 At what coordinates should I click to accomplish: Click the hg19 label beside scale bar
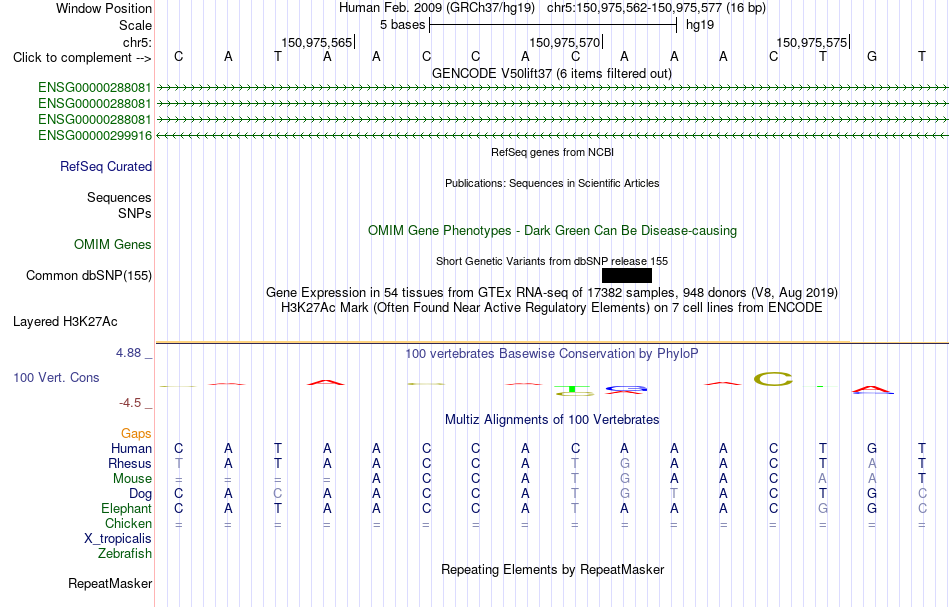pos(700,25)
